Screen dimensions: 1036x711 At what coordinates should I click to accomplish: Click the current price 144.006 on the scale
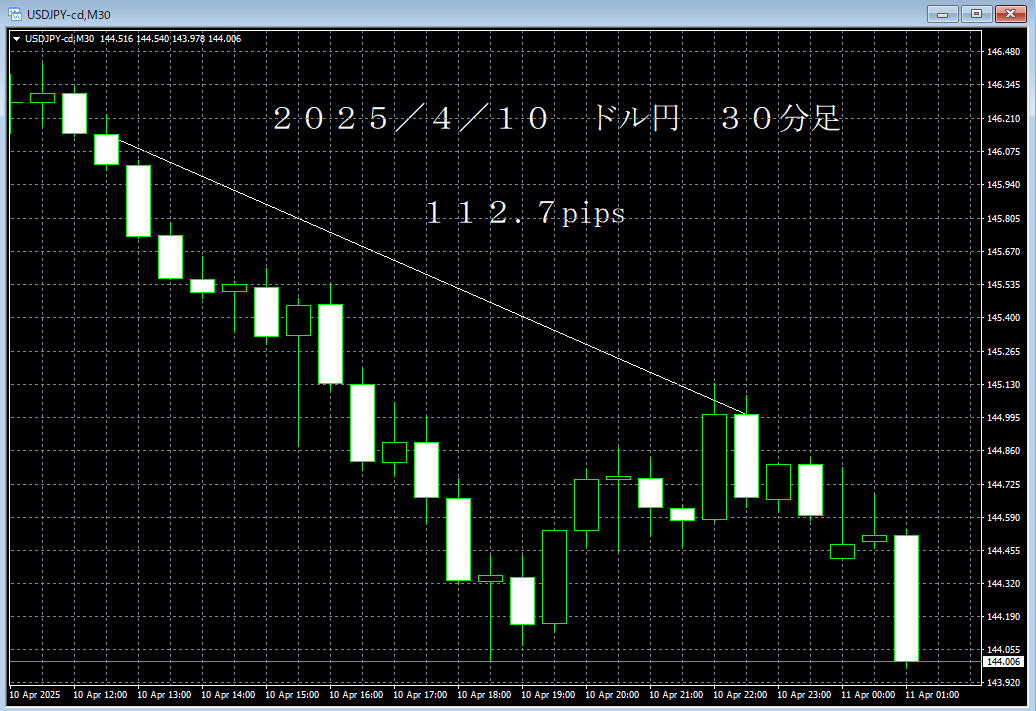(1002, 660)
